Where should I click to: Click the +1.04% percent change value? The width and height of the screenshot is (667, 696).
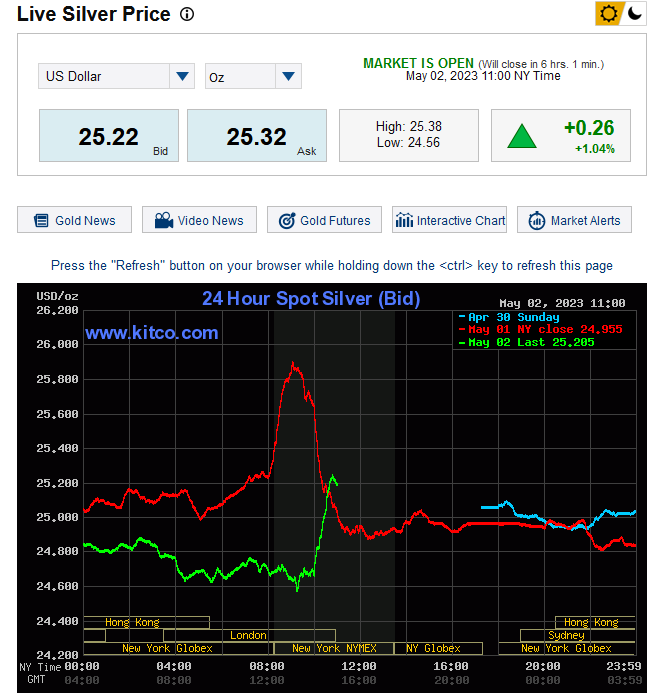pos(595,149)
